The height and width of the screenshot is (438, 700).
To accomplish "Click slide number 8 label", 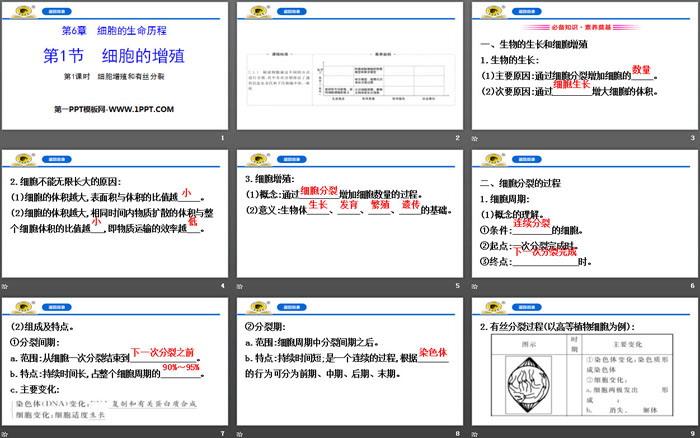I will click(457, 434).
